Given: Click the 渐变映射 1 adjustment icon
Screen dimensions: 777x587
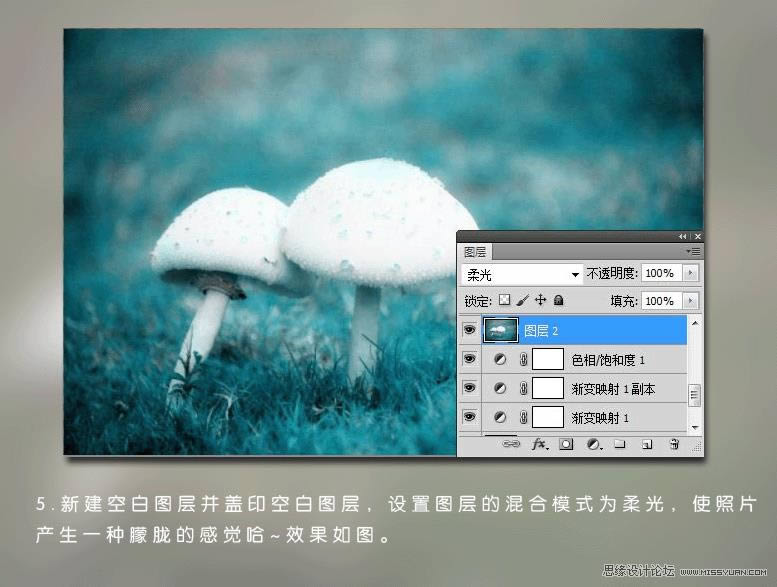Looking at the screenshot, I should pos(500,418).
